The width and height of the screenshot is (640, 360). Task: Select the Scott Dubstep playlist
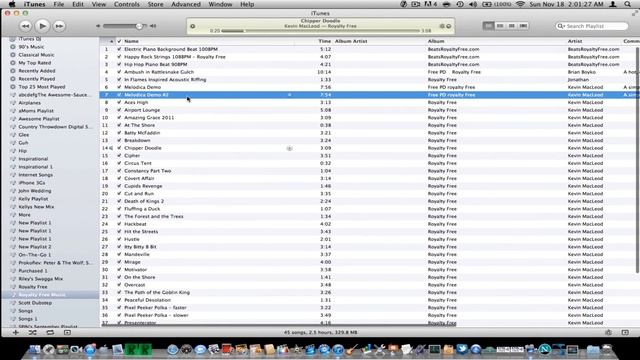click(x=35, y=303)
